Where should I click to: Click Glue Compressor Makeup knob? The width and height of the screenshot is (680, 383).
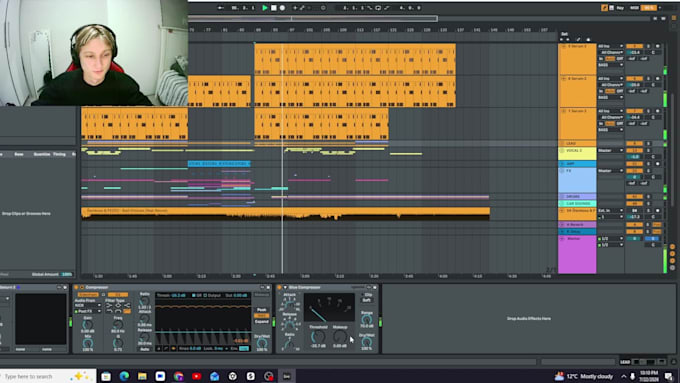click(340, 337)
